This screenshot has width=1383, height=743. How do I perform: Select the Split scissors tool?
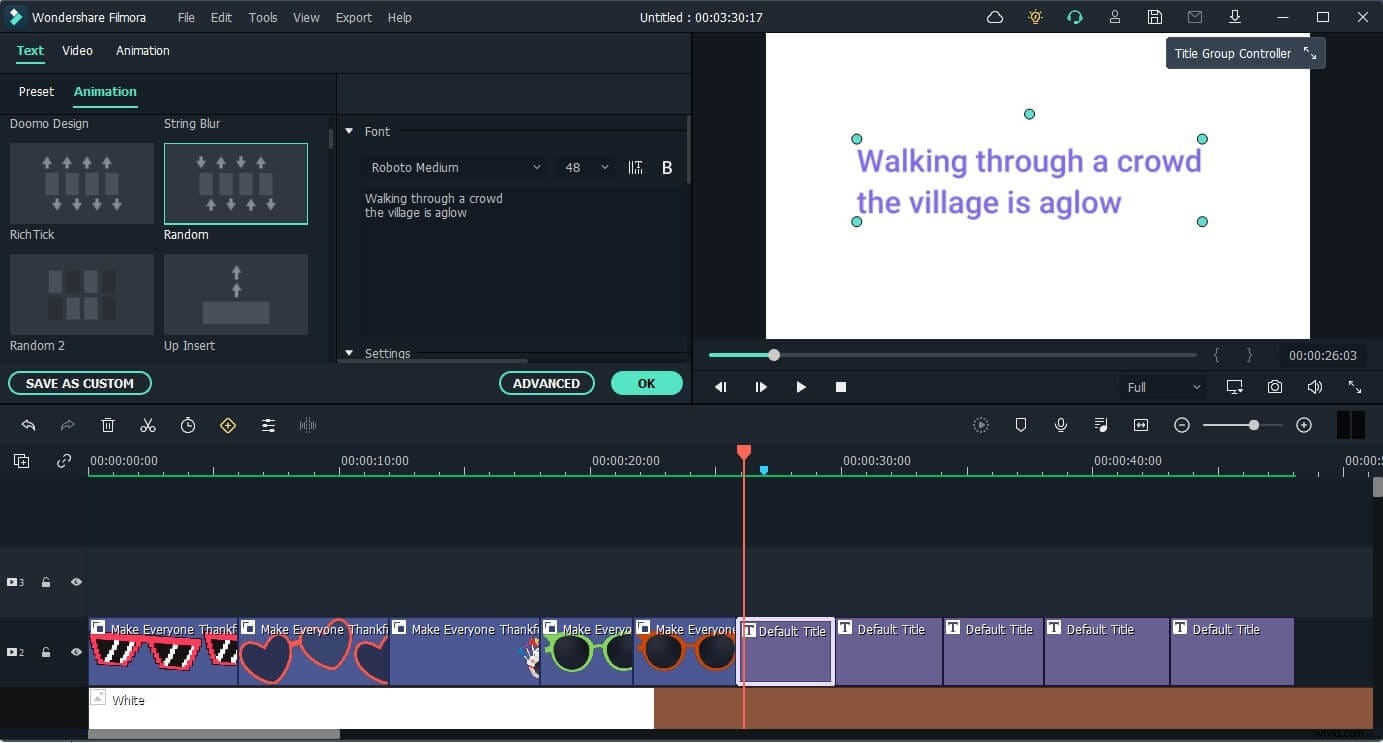pyautogui.click(x=148, y=425)
